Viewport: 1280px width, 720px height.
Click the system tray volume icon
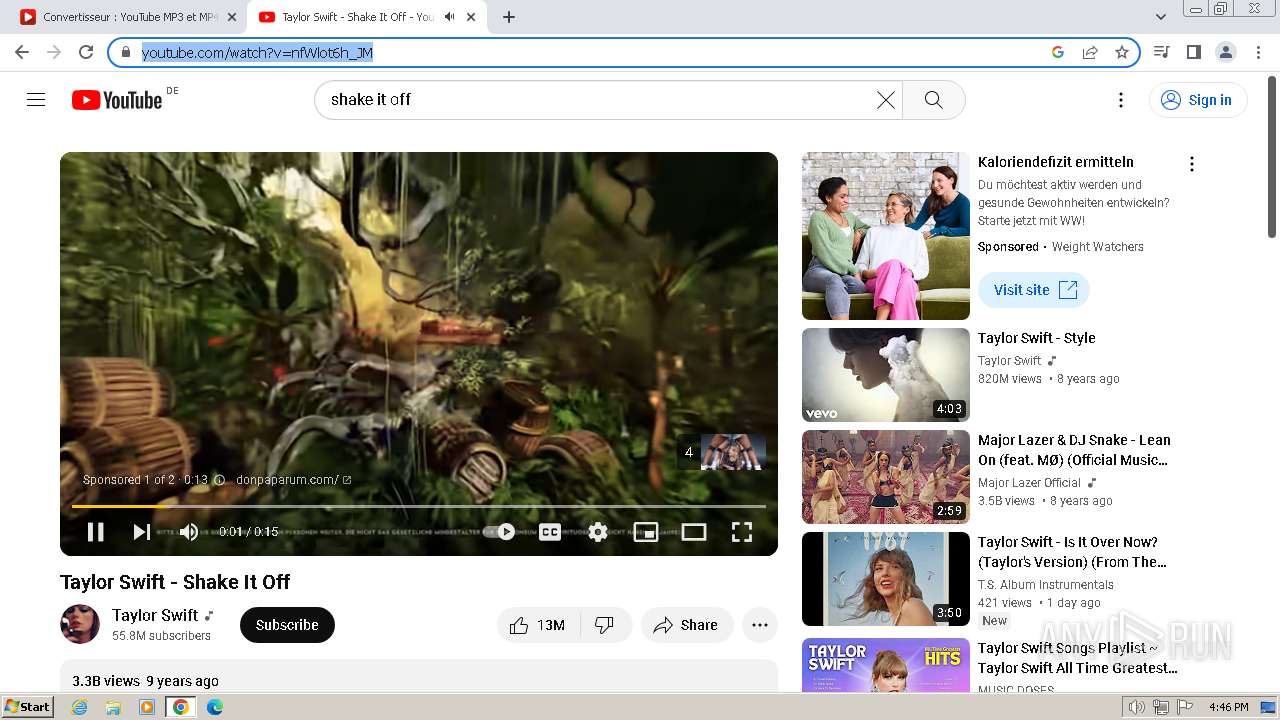(x=1136, y=707)
